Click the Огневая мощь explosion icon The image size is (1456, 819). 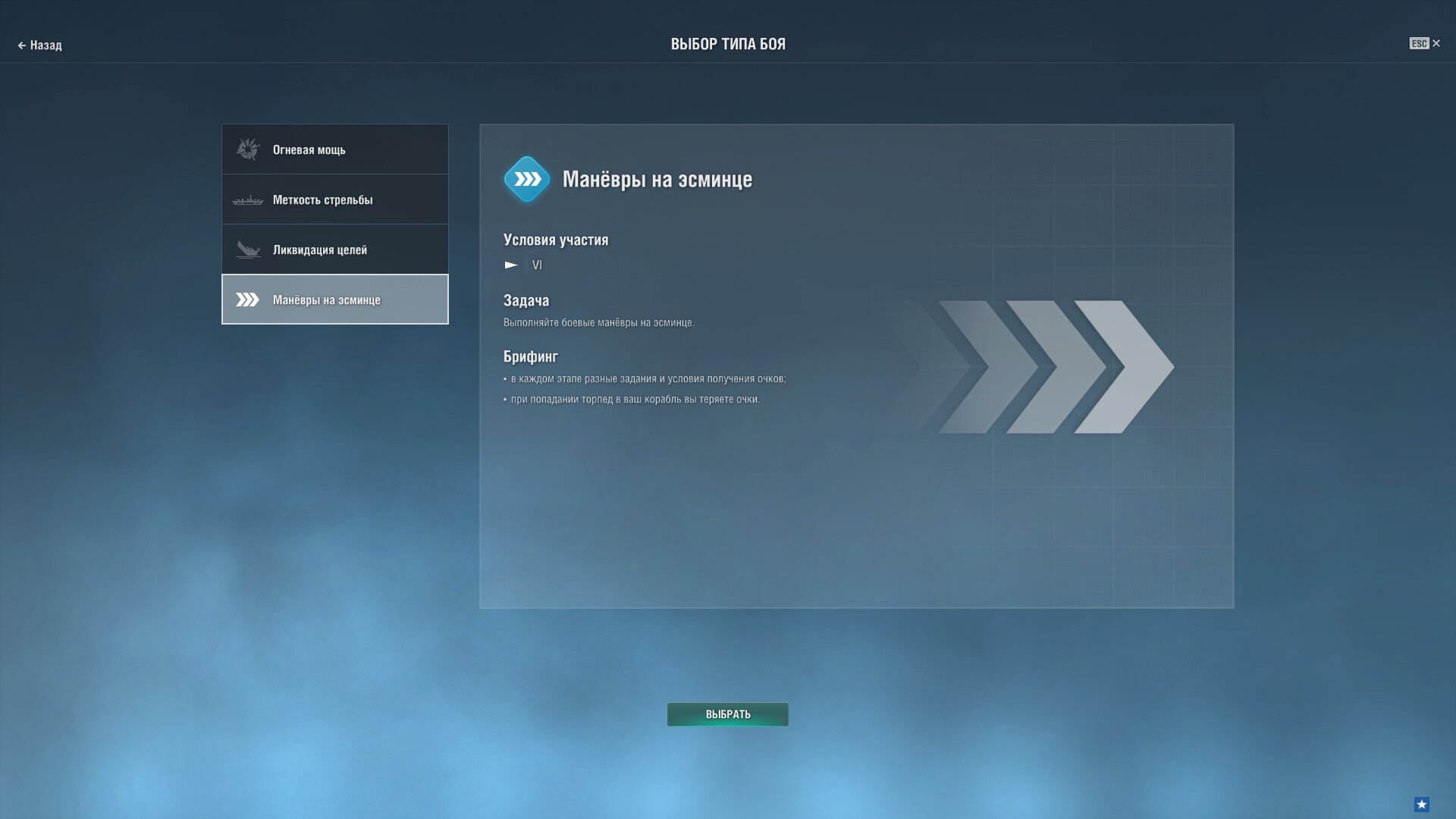pos(248,149)
